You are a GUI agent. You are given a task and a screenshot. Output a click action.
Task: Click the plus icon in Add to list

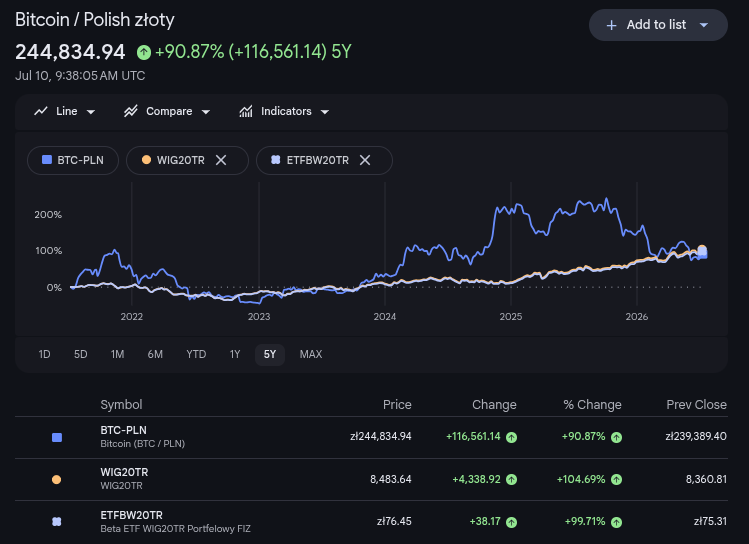click(x=611, y=25)
